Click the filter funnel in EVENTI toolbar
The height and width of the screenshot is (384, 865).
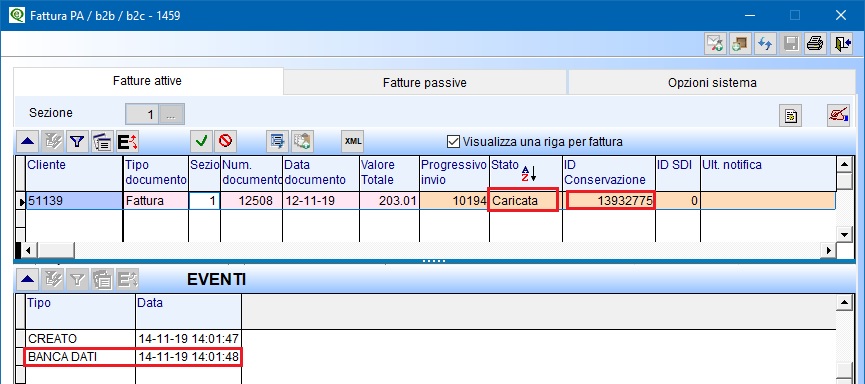click(x=77, y=280)
